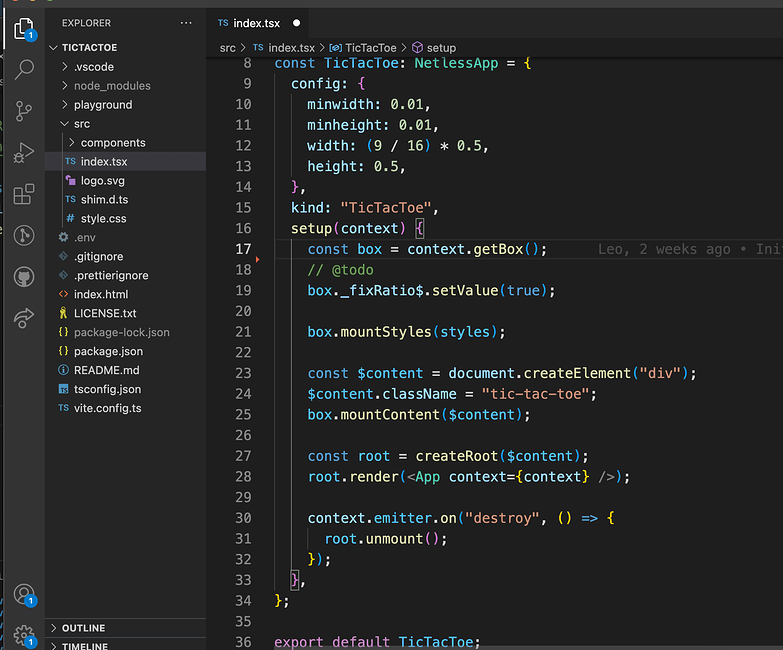Click the logo.svg file icon

point(70,180)
